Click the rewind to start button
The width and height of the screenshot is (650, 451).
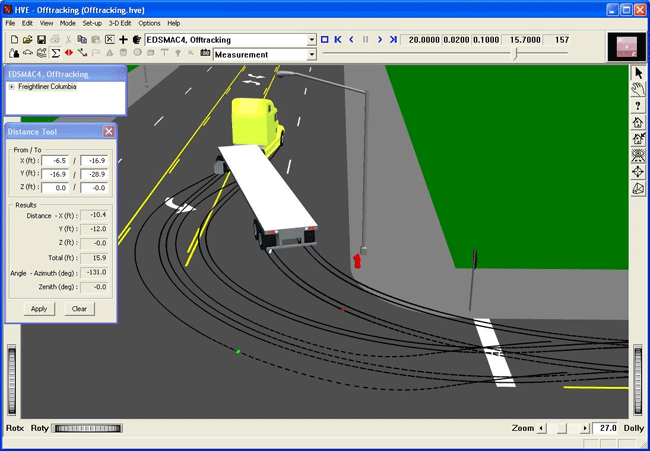pos(338,39)
